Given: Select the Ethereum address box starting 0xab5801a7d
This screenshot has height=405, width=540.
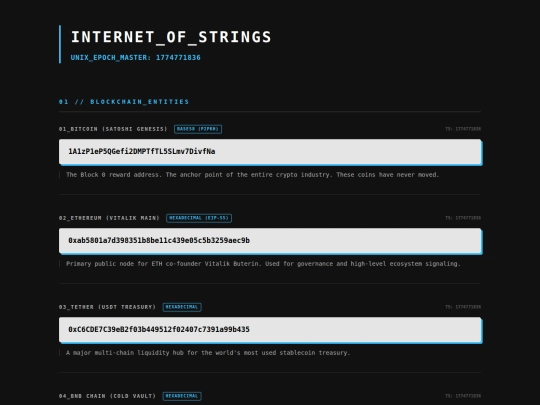Looking at the screenshot, I should (270, 241).
